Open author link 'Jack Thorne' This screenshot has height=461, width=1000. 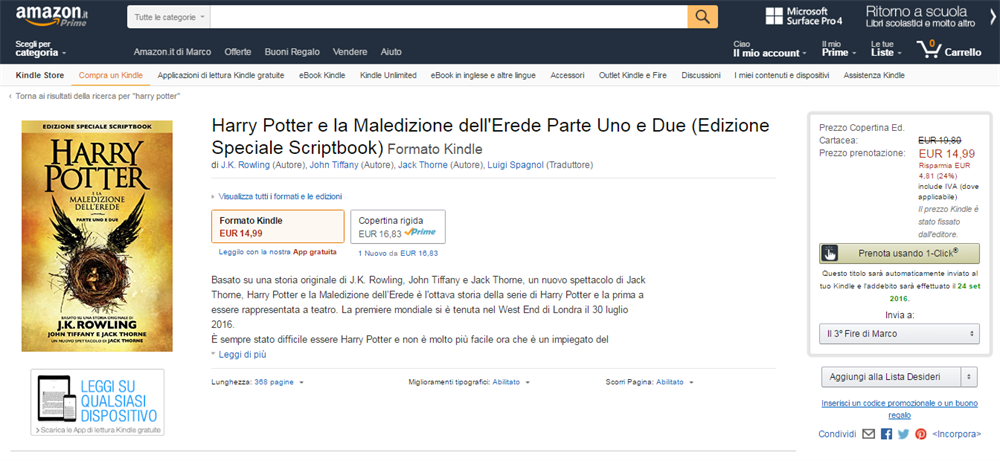tap(423, 165)
